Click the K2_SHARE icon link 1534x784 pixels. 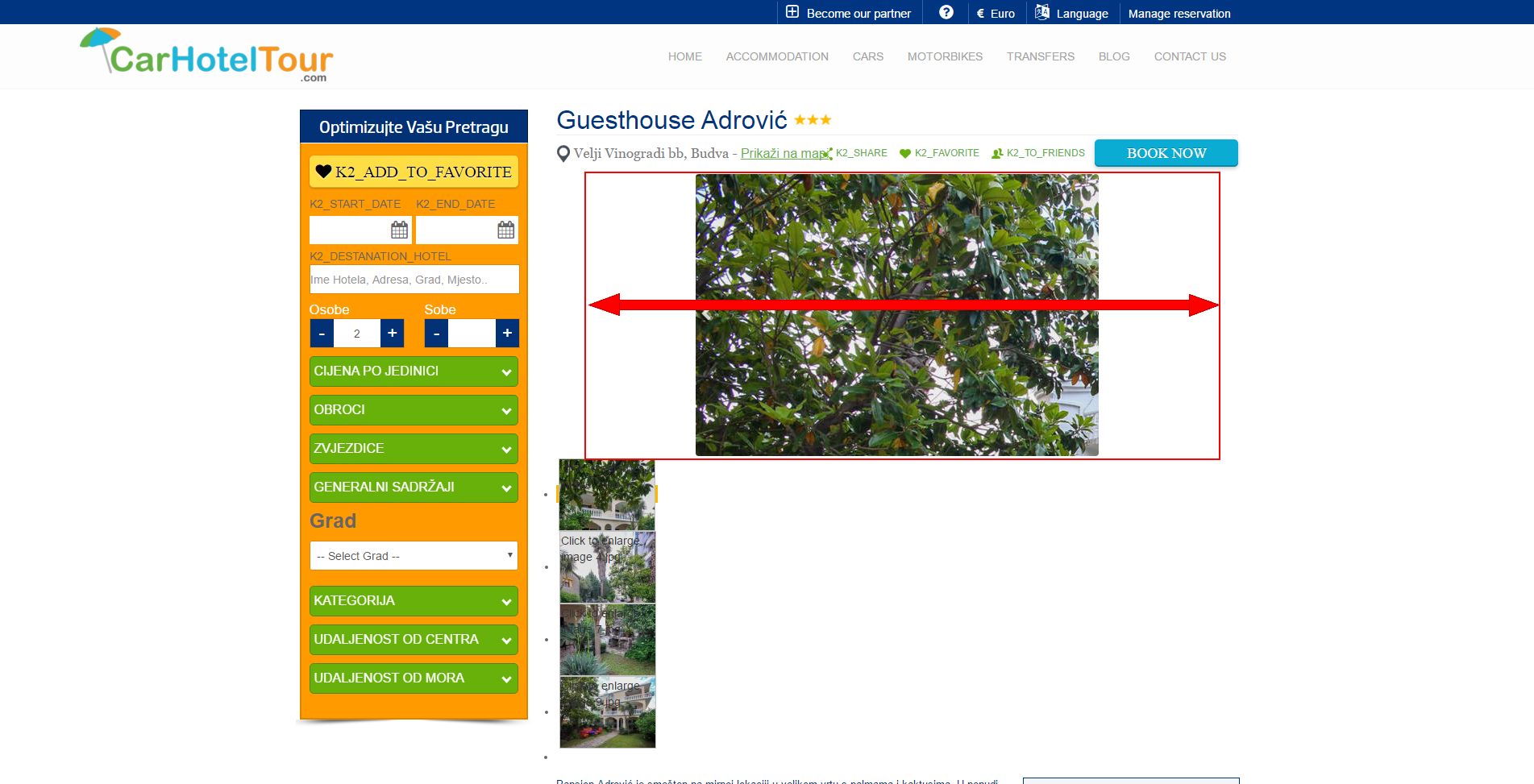click(x=828, y=153)
